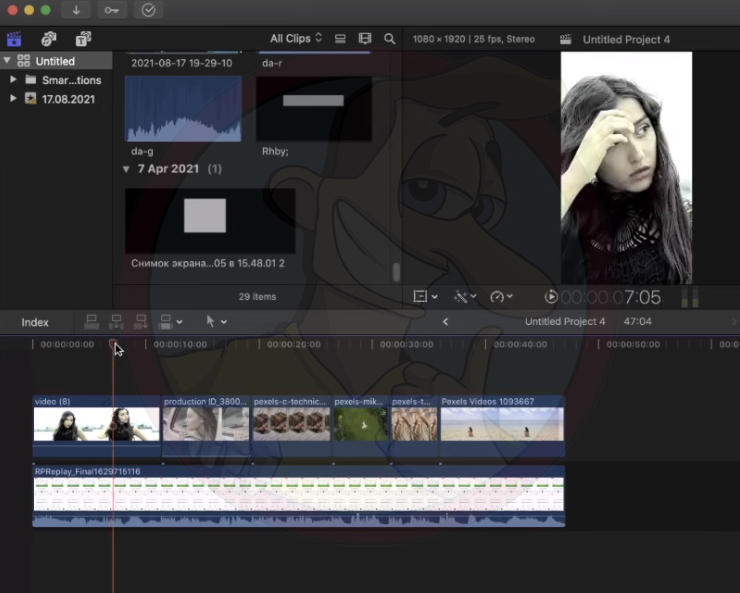Select the pexels-t timeline clip
This screenshot has height=593, width=740.
tap(414, 426)
